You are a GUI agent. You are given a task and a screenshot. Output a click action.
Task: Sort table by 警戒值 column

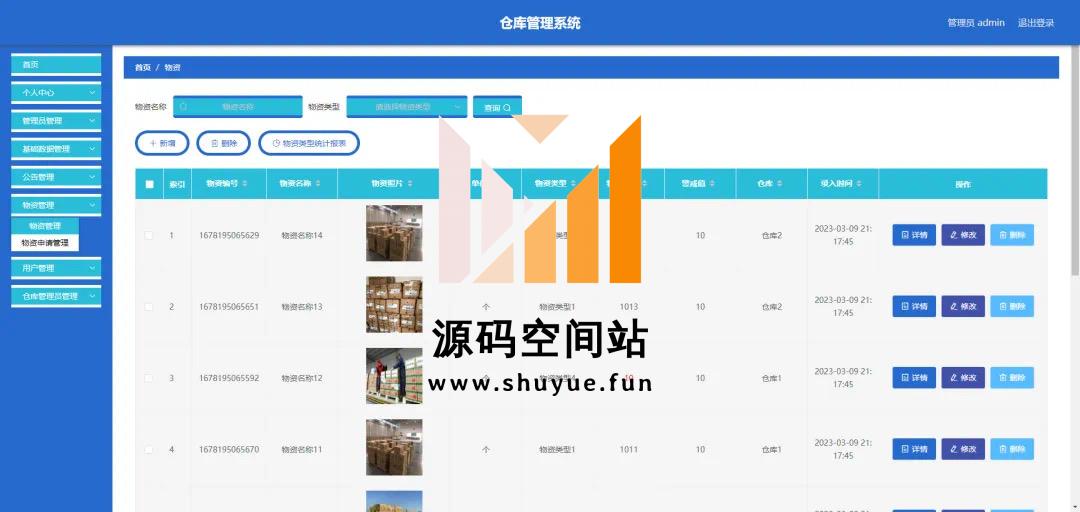712,183
